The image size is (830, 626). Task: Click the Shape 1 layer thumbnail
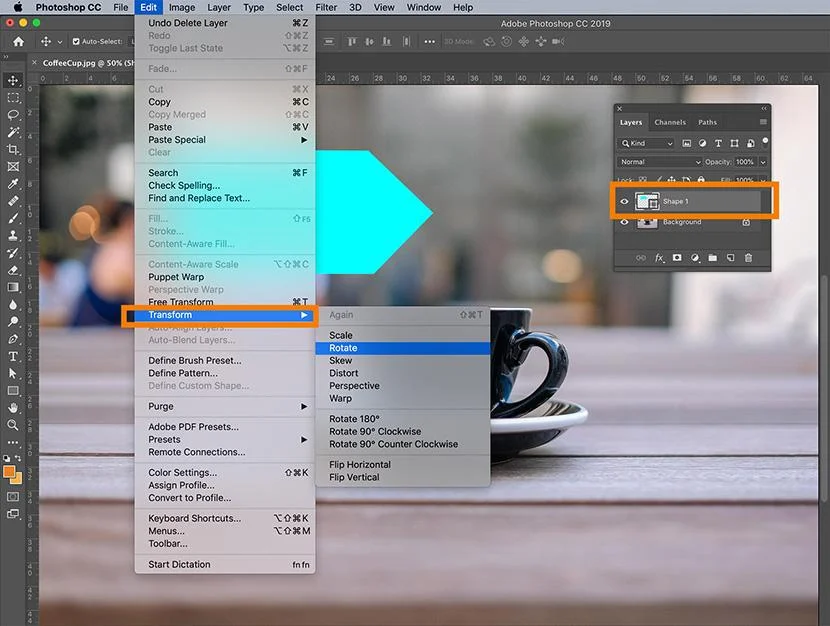coord(647,201)
